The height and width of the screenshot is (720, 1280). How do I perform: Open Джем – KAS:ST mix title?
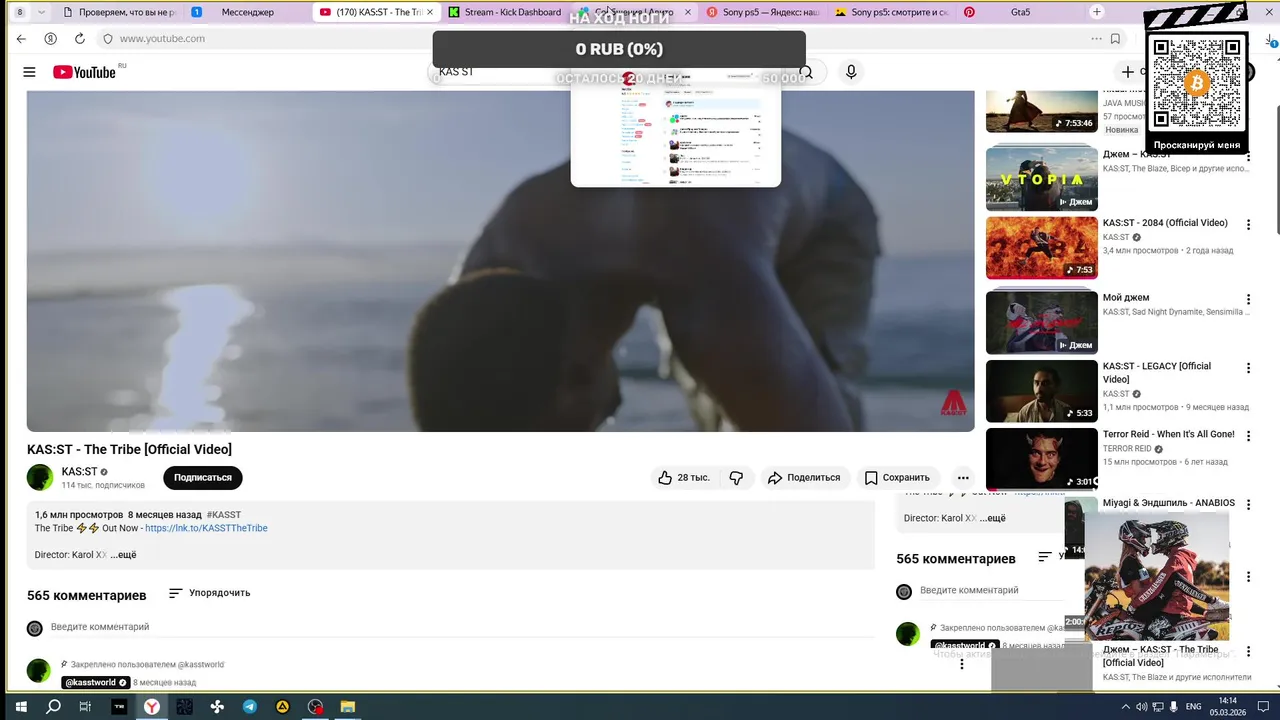point(1137,154)
